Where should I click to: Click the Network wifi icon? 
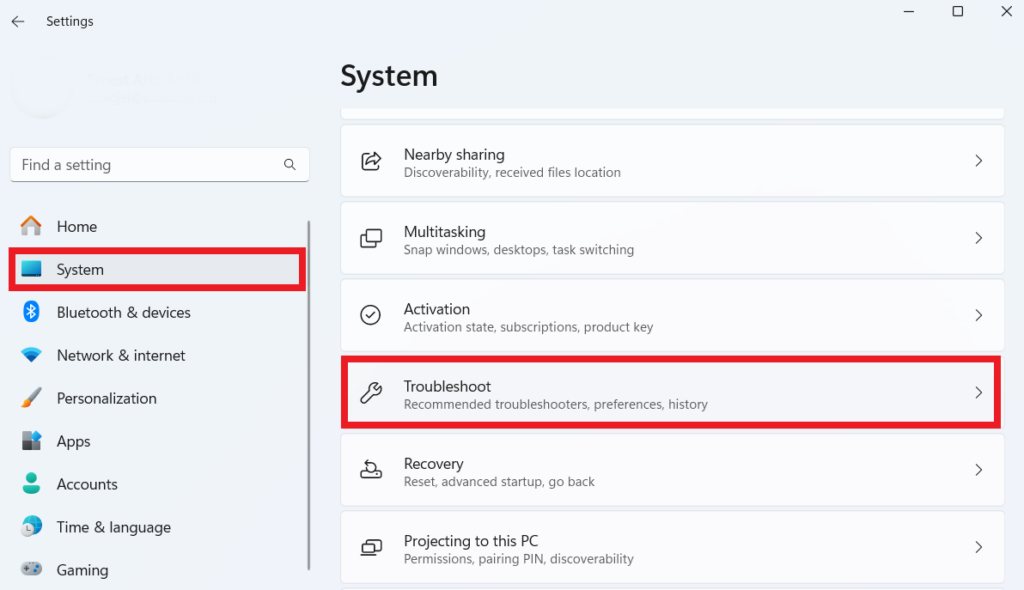[x=31, y=355]
